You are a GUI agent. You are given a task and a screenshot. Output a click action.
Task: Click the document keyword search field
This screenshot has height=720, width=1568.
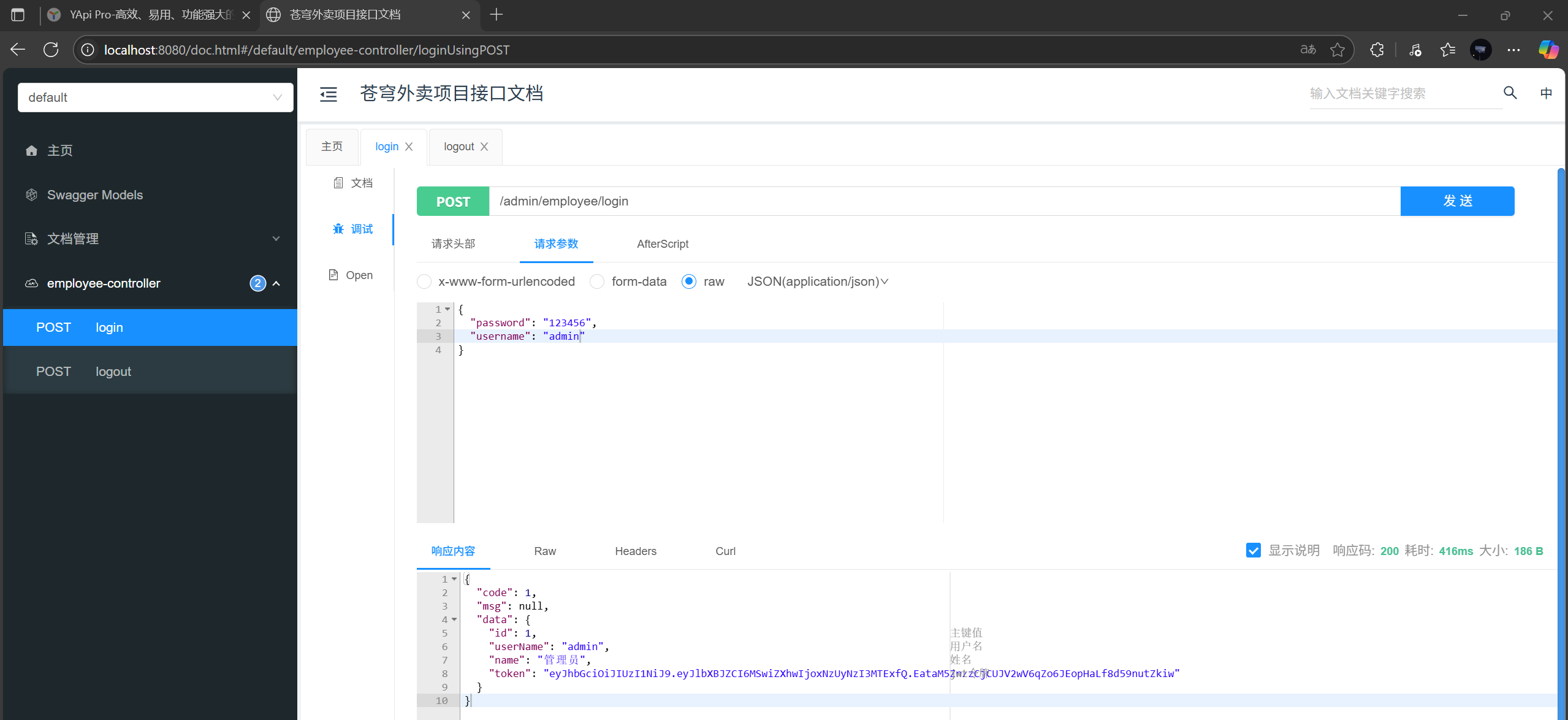click(x=1404, y=93)
